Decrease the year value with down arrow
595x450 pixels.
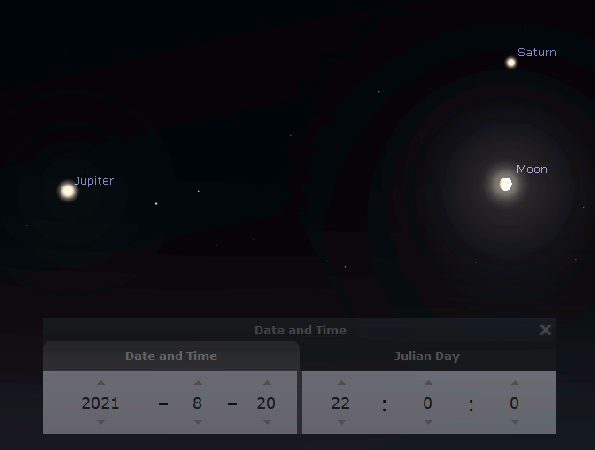tap(101, 422)
